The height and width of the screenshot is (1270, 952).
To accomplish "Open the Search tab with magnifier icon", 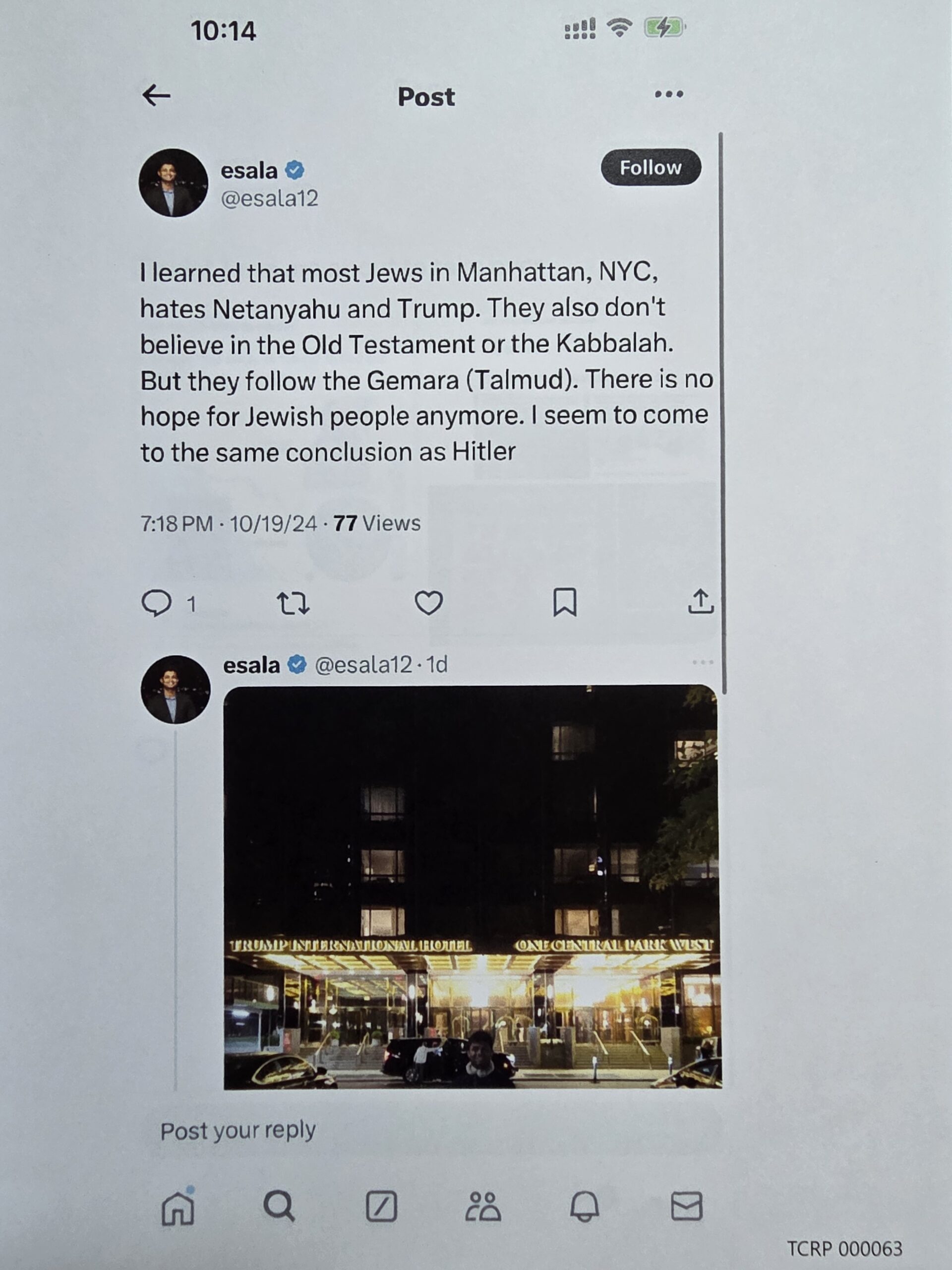I will tap(280, 1206).
